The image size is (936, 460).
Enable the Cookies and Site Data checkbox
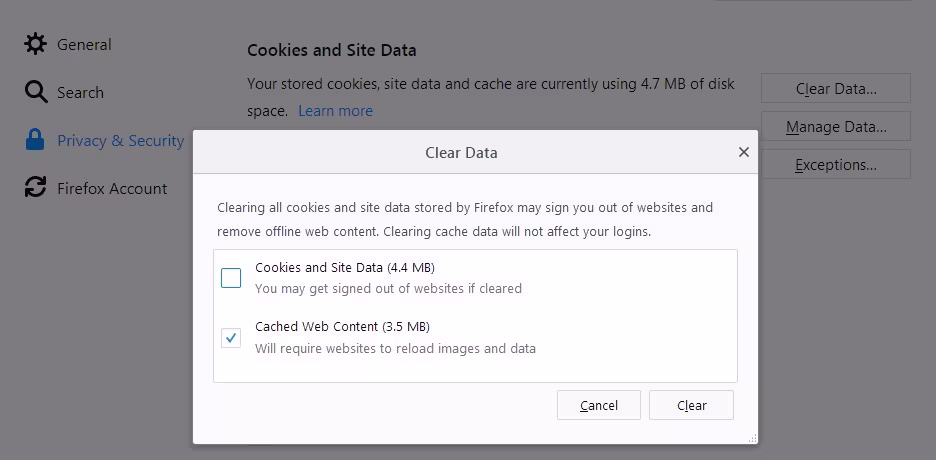(x=231, y=278)
